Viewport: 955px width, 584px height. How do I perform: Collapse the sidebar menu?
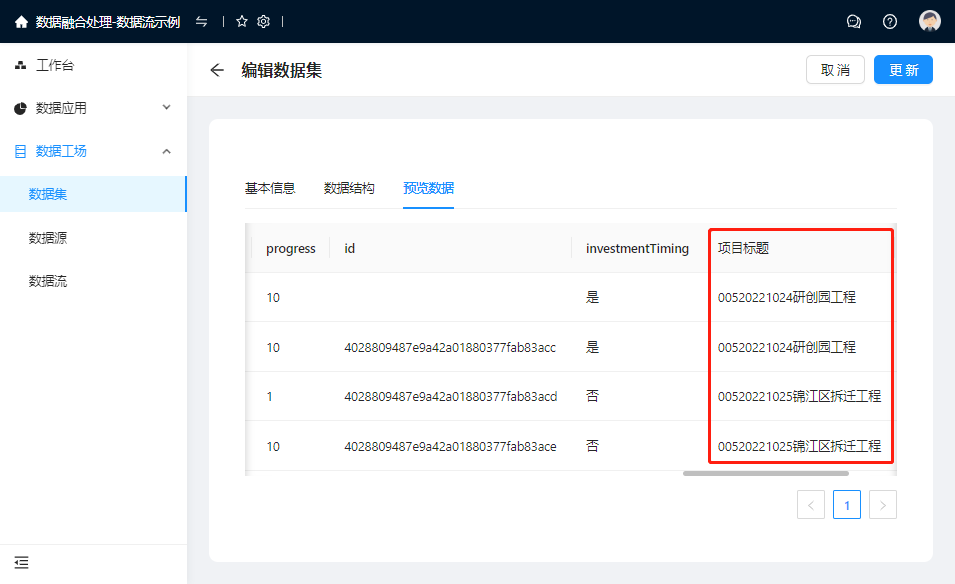(x=21, y=563)
